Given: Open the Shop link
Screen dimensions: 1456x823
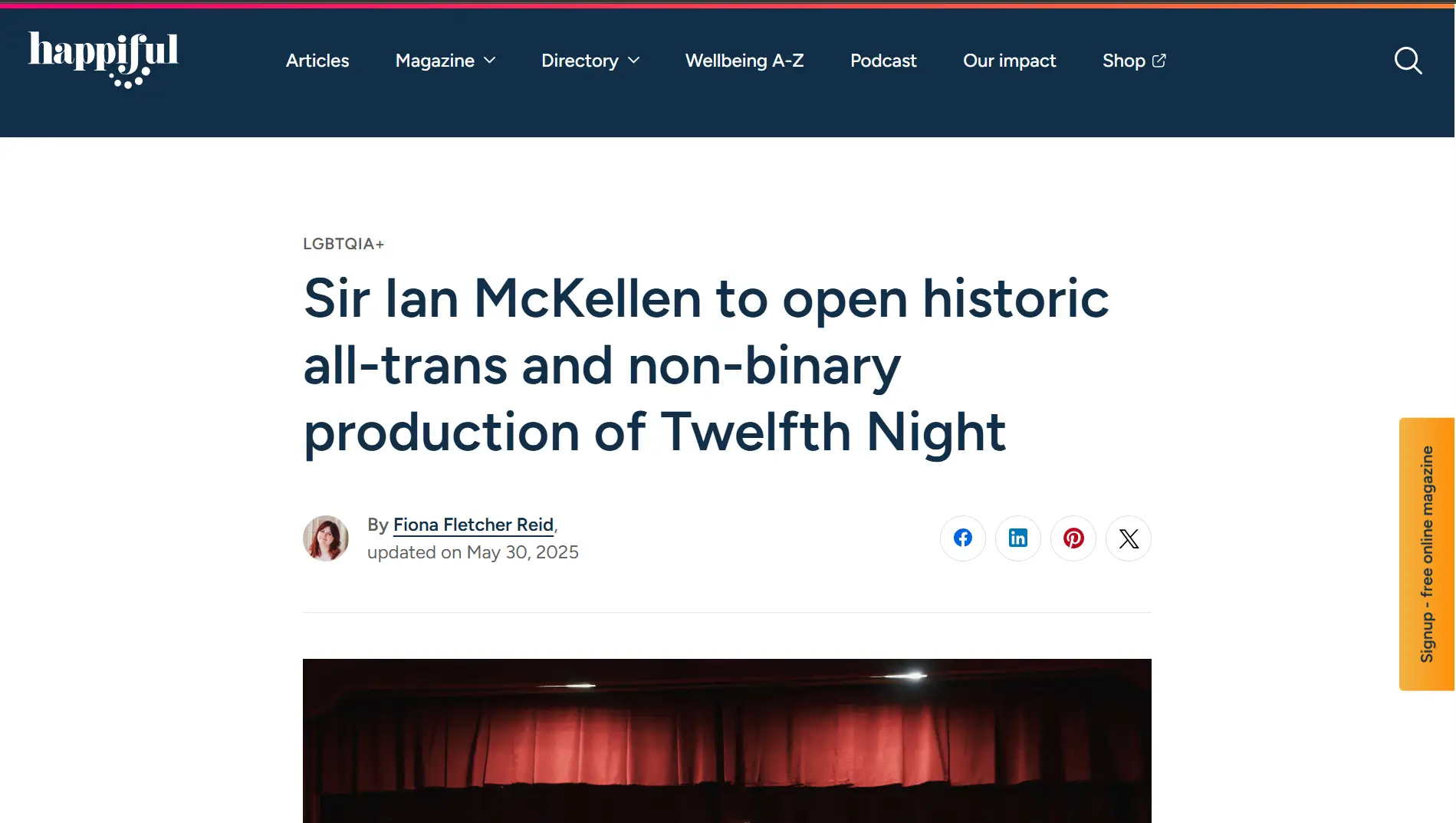Looking at the screenshot, I should point(1135,61).
